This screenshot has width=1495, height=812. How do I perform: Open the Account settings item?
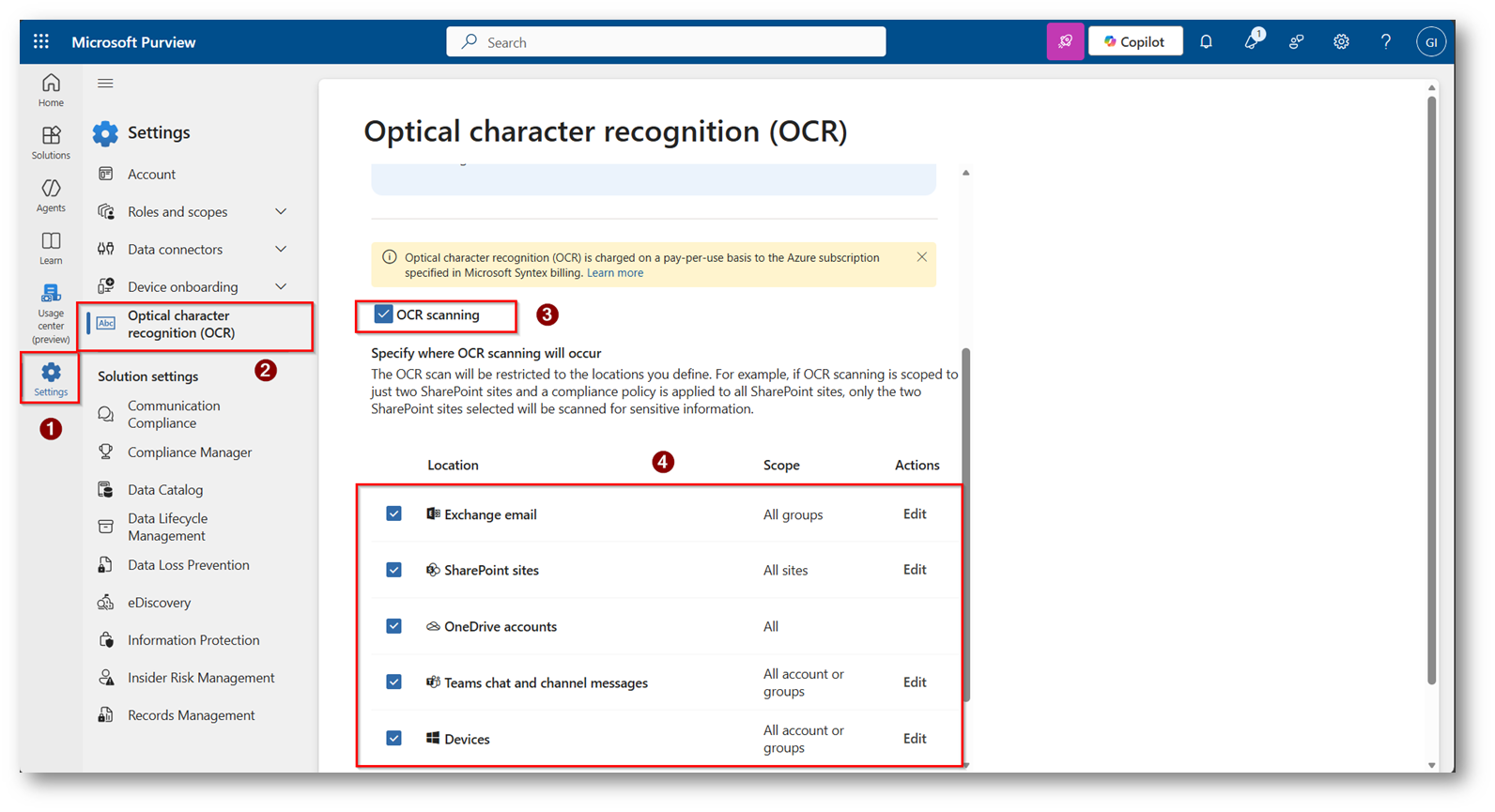[151, 175]
